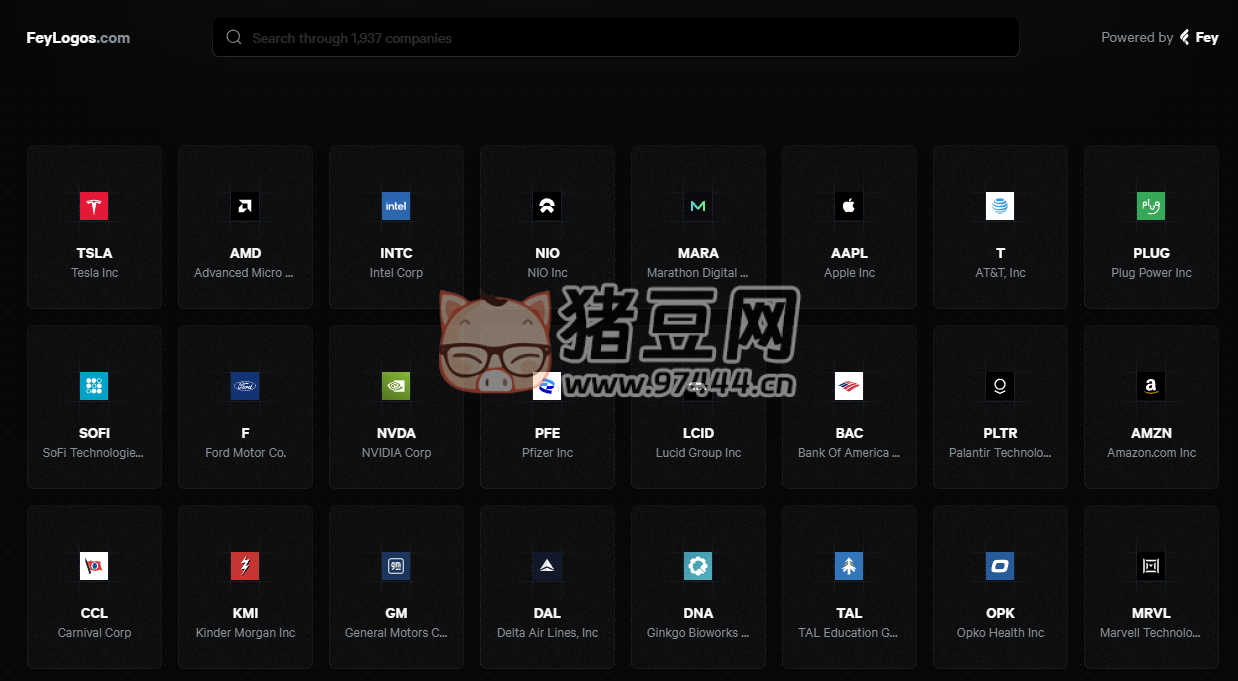Viewport: 1238px width, 681px height.
Task: Click the Amazon logo icon
Action: 1151,386
